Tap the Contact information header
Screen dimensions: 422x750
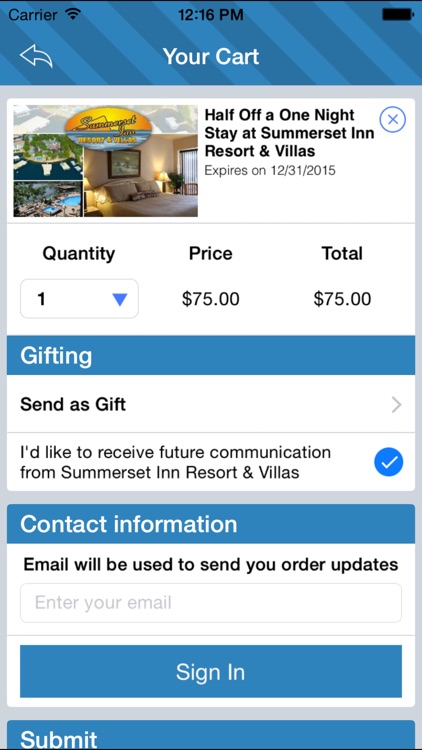point(211,524)
